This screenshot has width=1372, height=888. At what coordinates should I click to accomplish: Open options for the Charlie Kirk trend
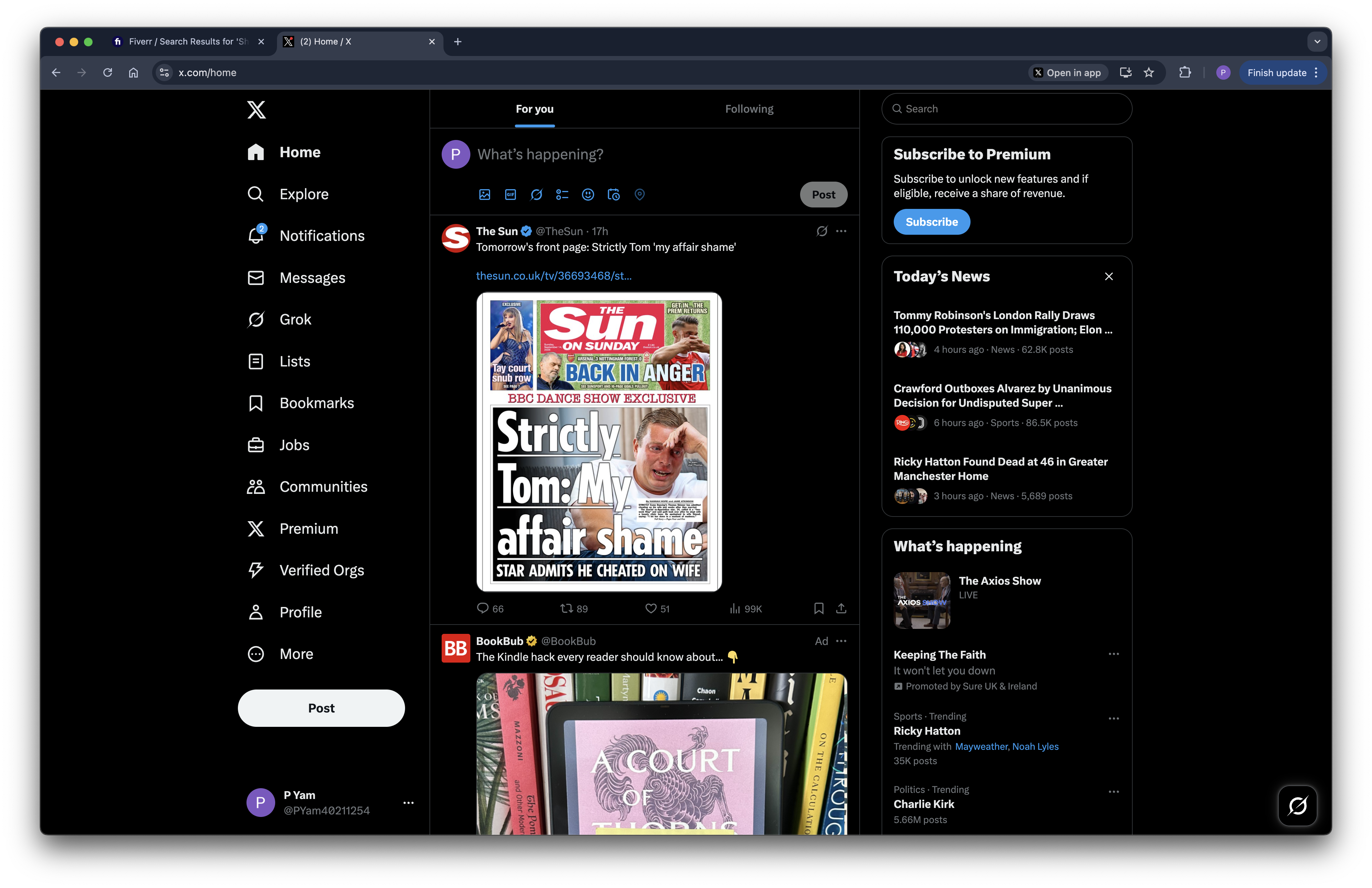pyautogui.click(x=1113, y=791)
